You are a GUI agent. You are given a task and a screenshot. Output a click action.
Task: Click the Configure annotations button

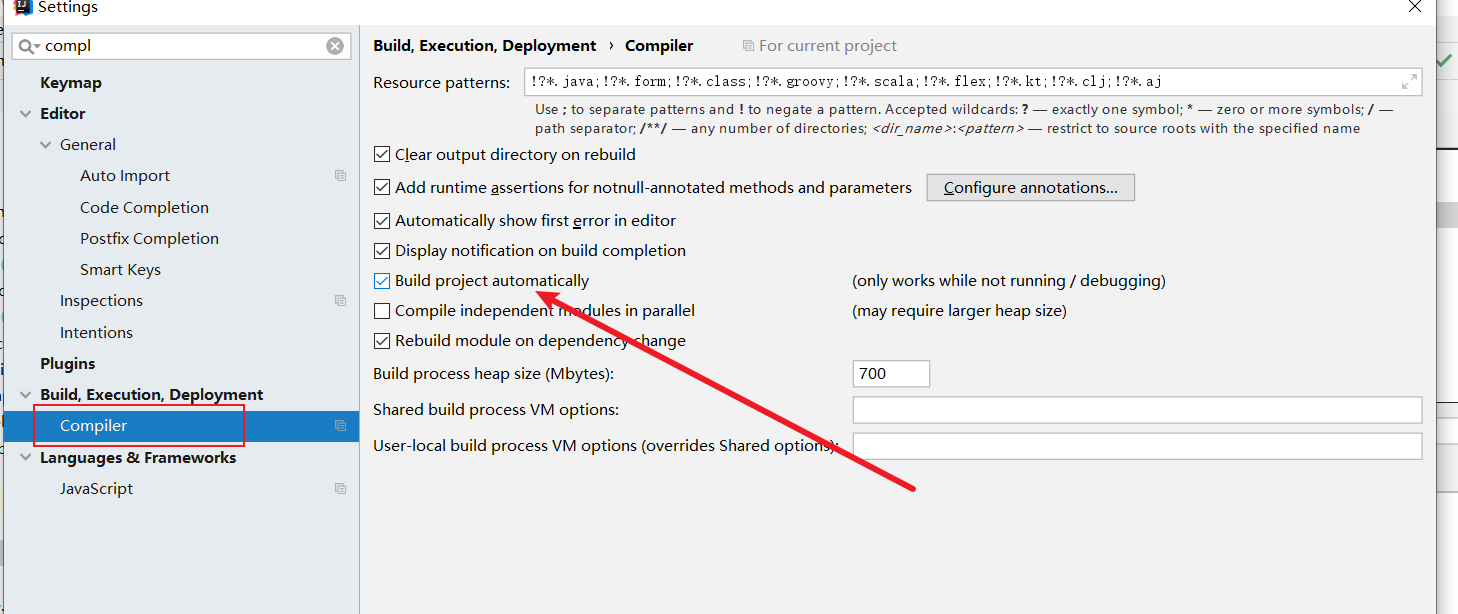tap(1030, 188)
